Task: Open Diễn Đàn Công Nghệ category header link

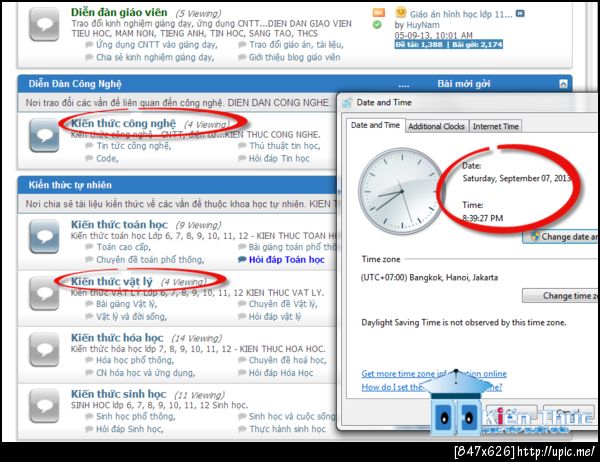Action: pos(75,84)
